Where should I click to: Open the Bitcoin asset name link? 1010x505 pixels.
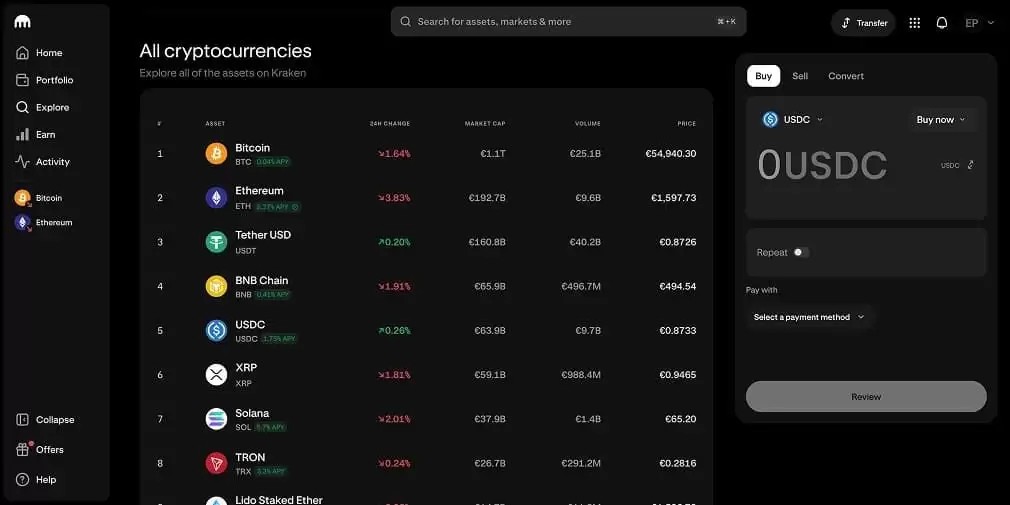click(x=252, y=148)
